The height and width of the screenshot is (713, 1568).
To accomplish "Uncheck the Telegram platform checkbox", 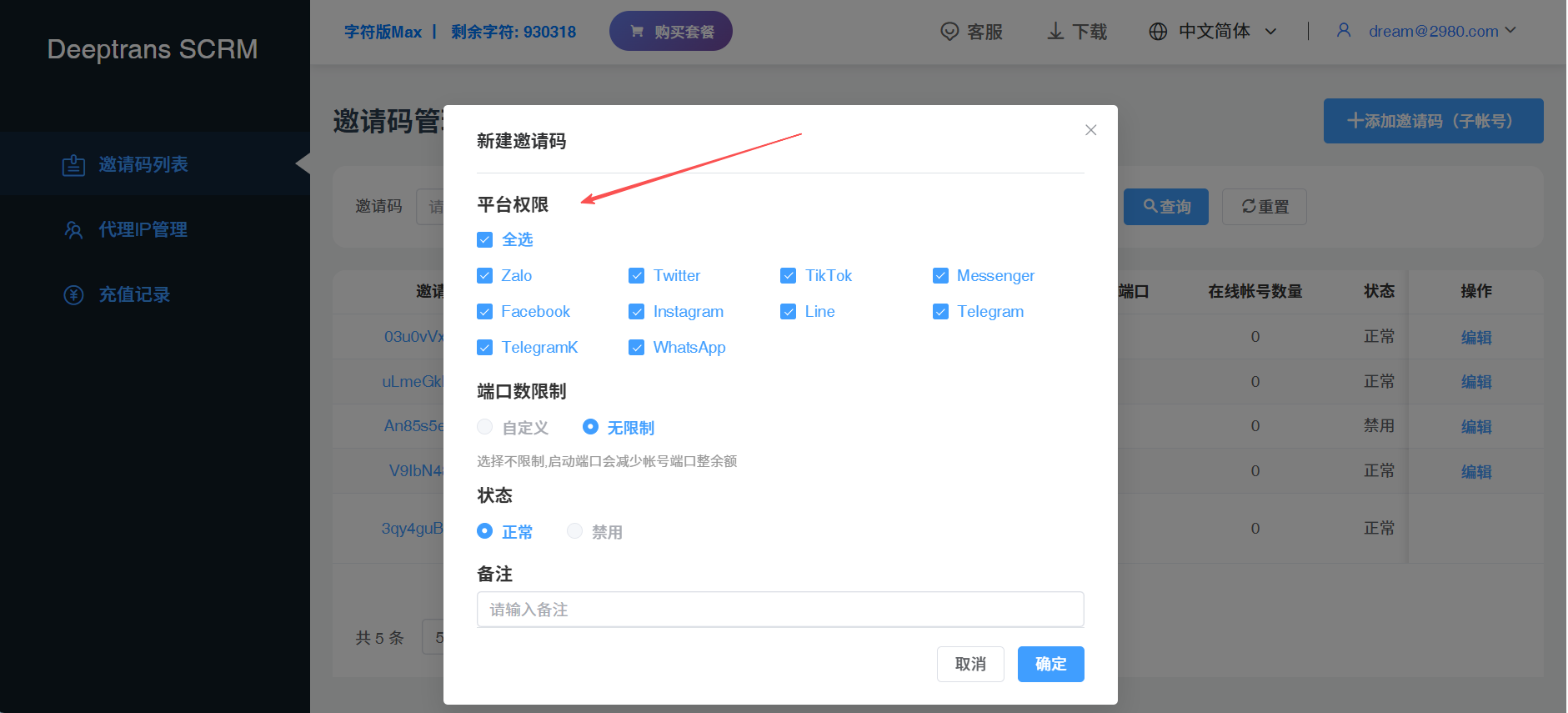I will (x=940, y=312).
